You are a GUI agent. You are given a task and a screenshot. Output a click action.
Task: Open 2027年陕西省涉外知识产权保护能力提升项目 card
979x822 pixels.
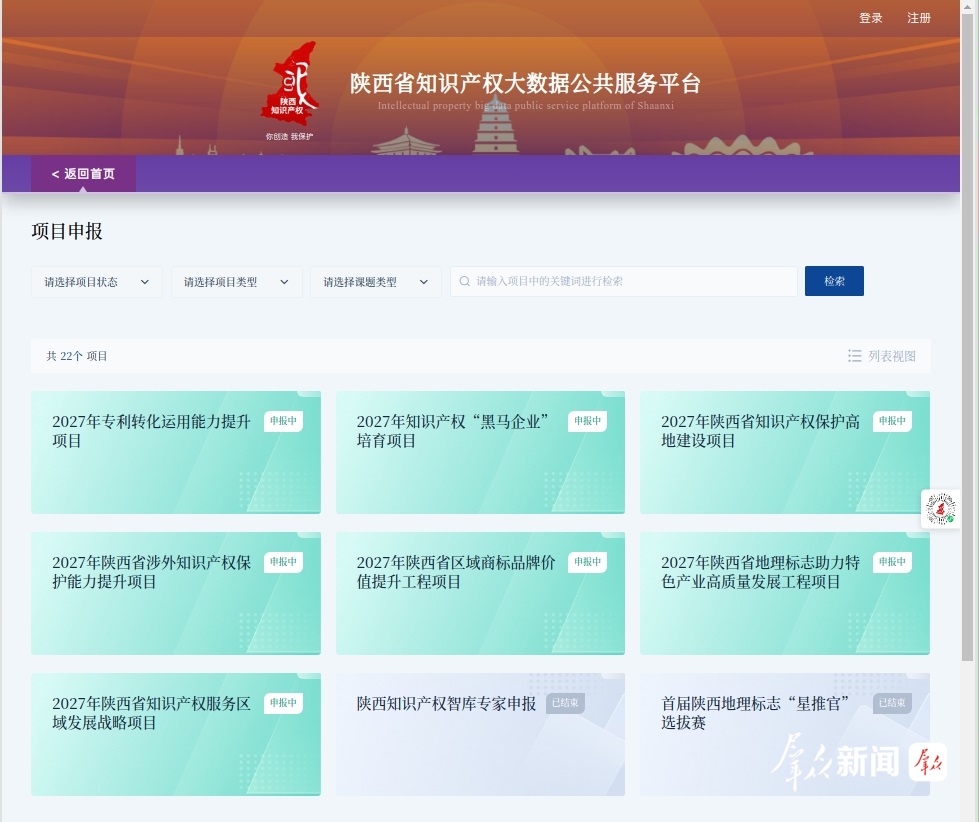176,594
